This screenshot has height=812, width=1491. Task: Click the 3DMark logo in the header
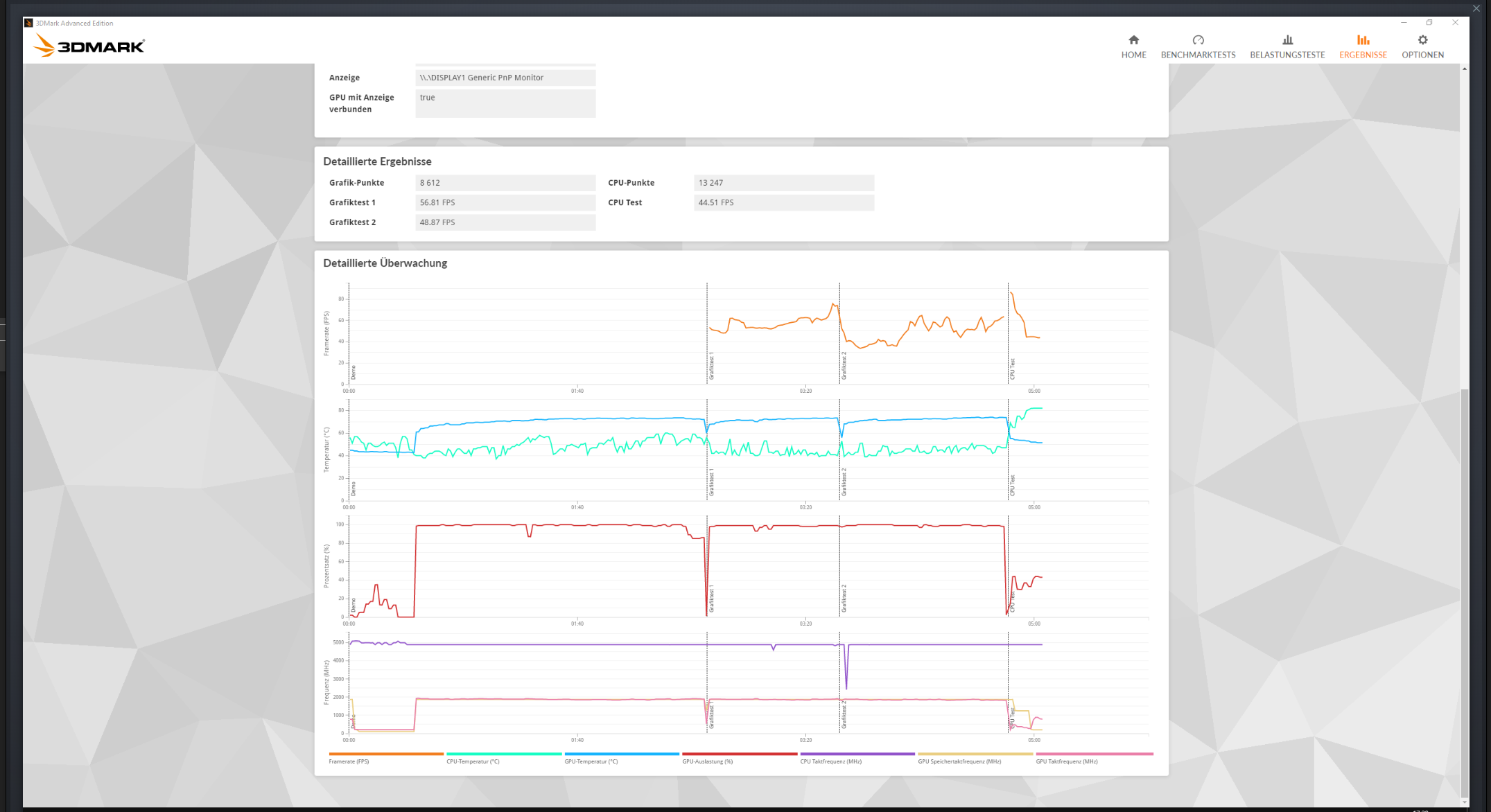[x=89, y=46]
